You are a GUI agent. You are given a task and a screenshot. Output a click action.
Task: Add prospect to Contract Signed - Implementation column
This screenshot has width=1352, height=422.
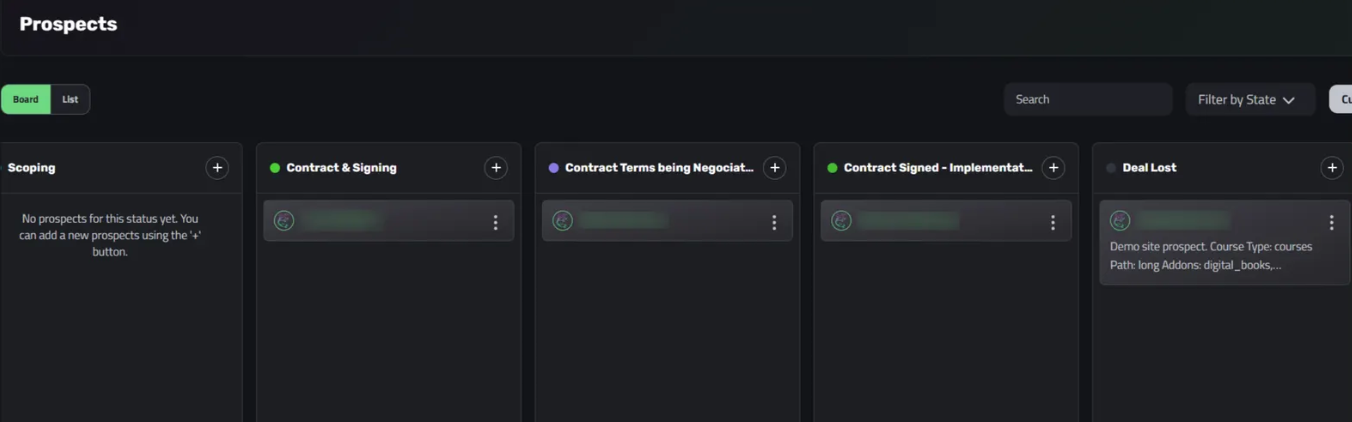[x=1053, y=168]
